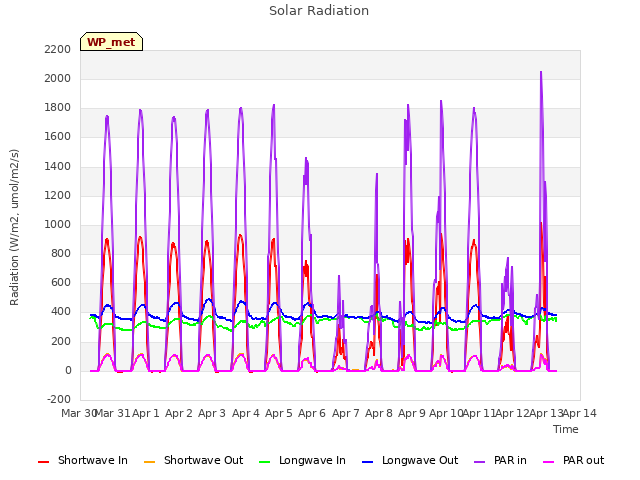Click the Apr 7 x-axis date label
The width and height of the screenshot is (640, 480).
pyautogui.click(x=346, y=413)
